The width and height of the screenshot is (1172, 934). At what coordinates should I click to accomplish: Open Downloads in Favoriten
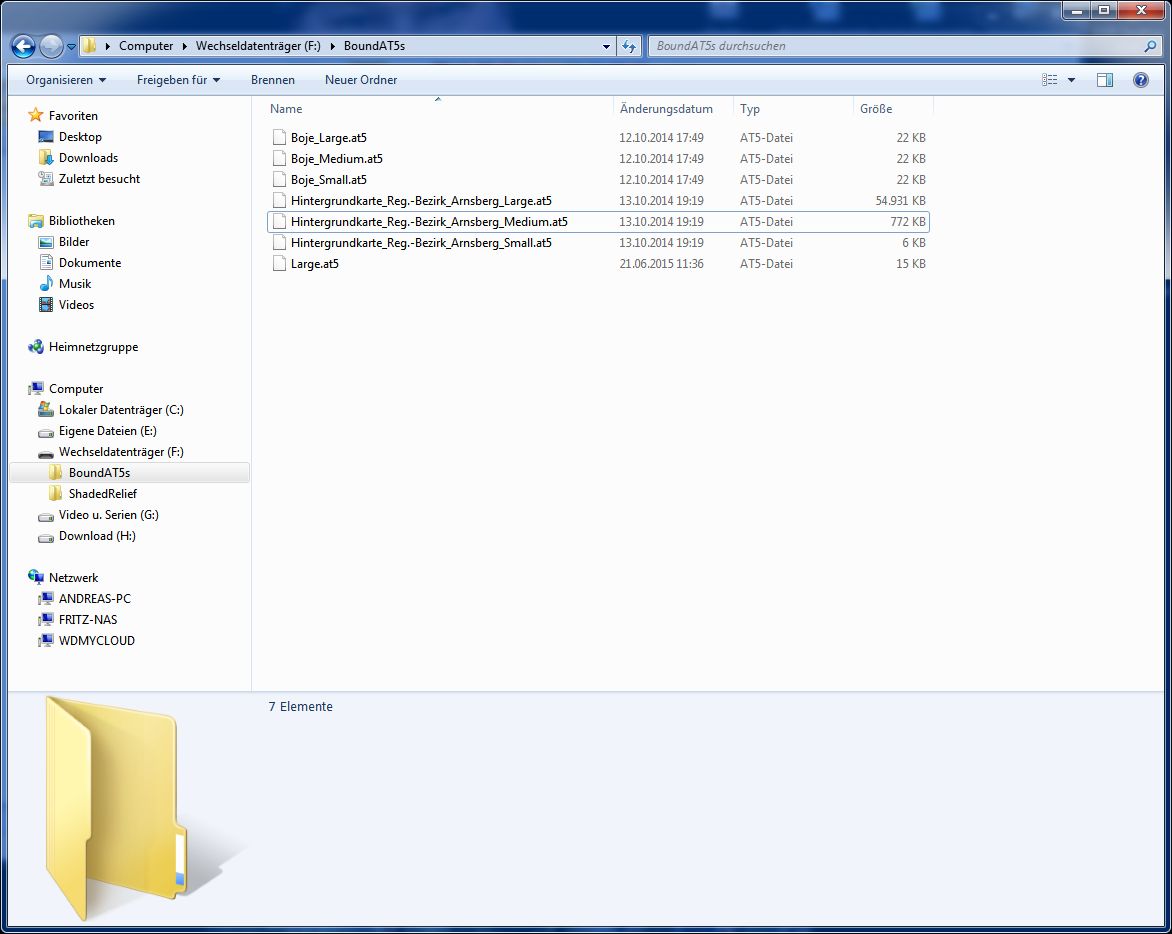pos(88,158)
